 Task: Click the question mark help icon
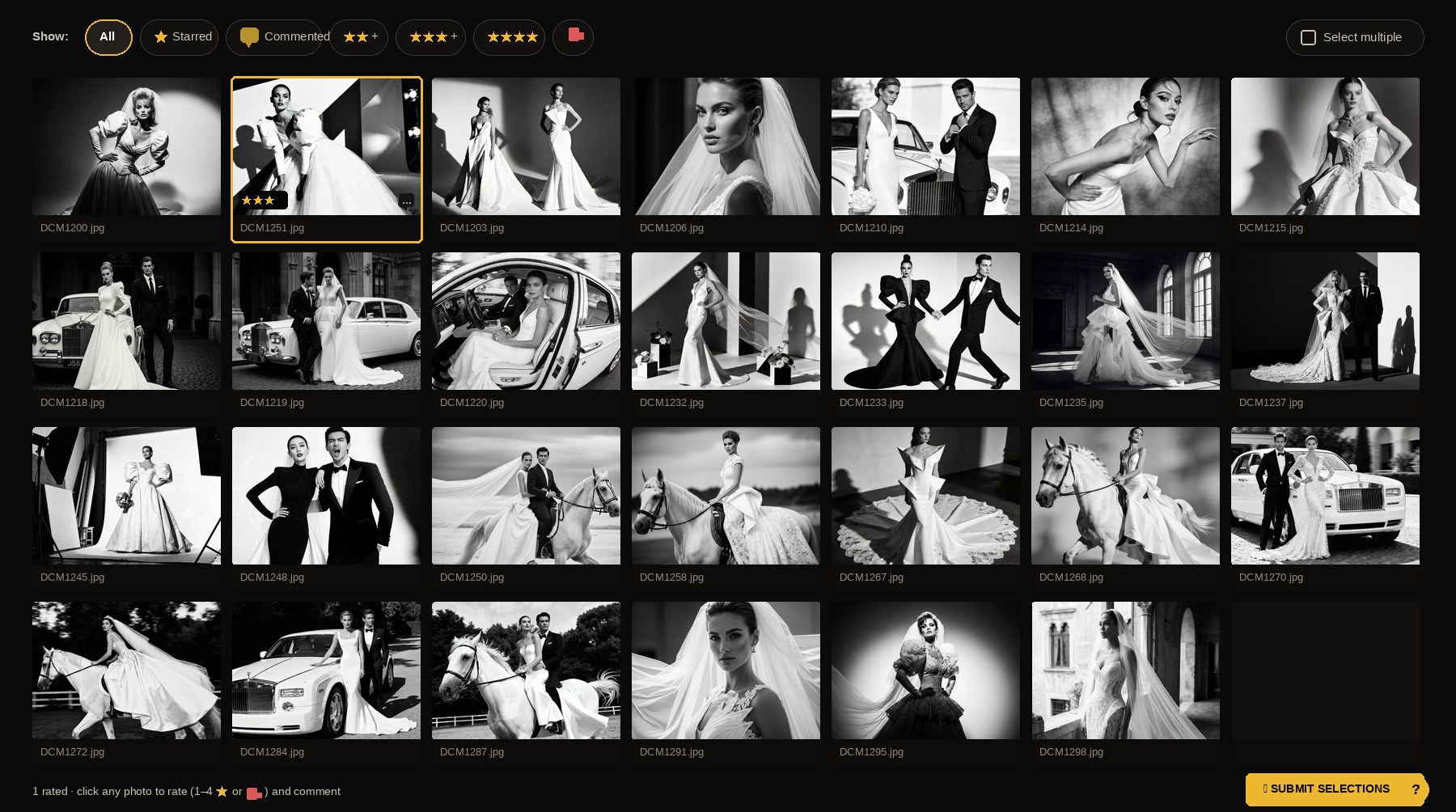tap(1416, 789)
